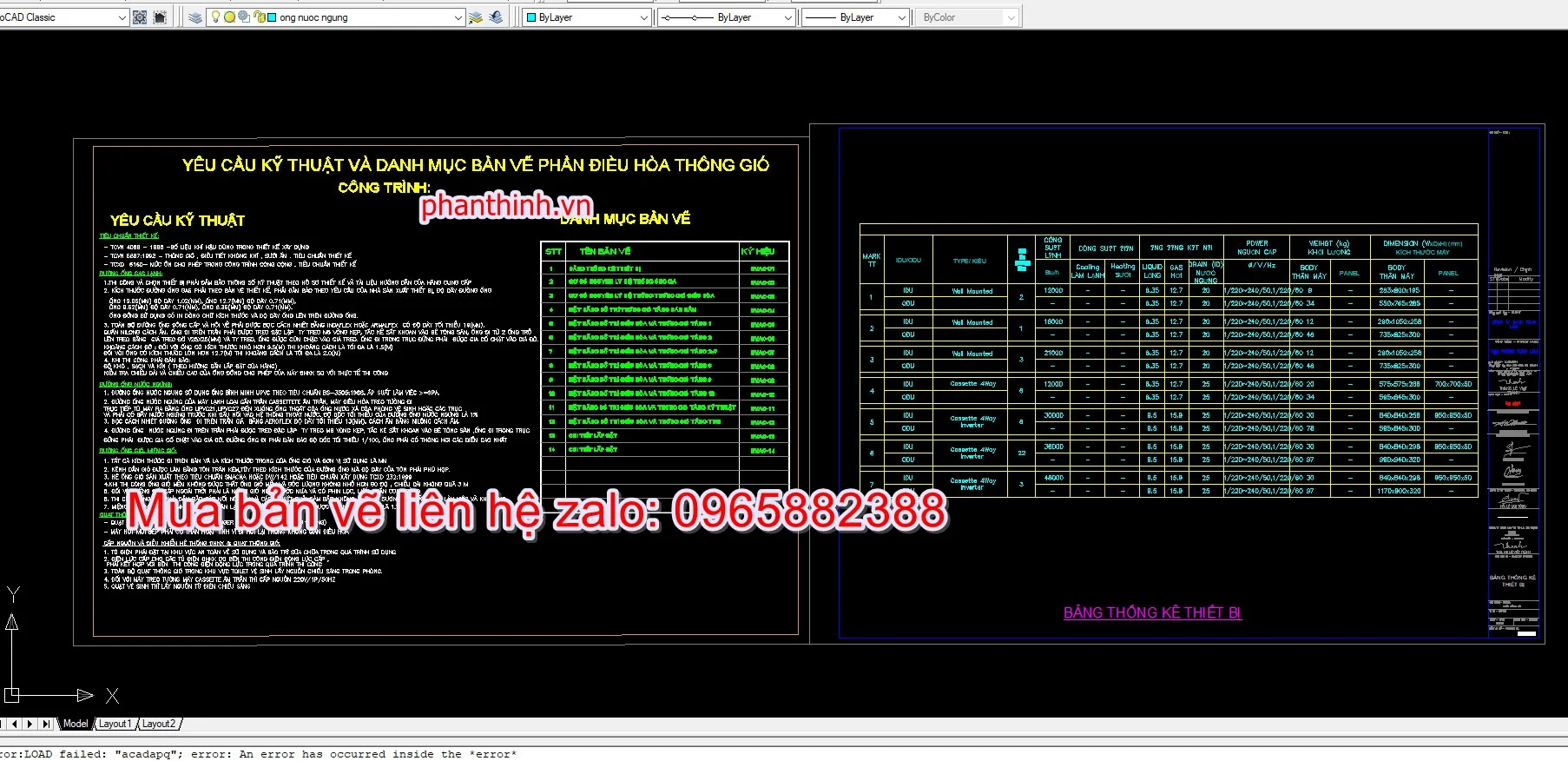
Task: Select the 'YÊU CẦU KỸ THUẬT' heading
Action: [x=177, y=221]
